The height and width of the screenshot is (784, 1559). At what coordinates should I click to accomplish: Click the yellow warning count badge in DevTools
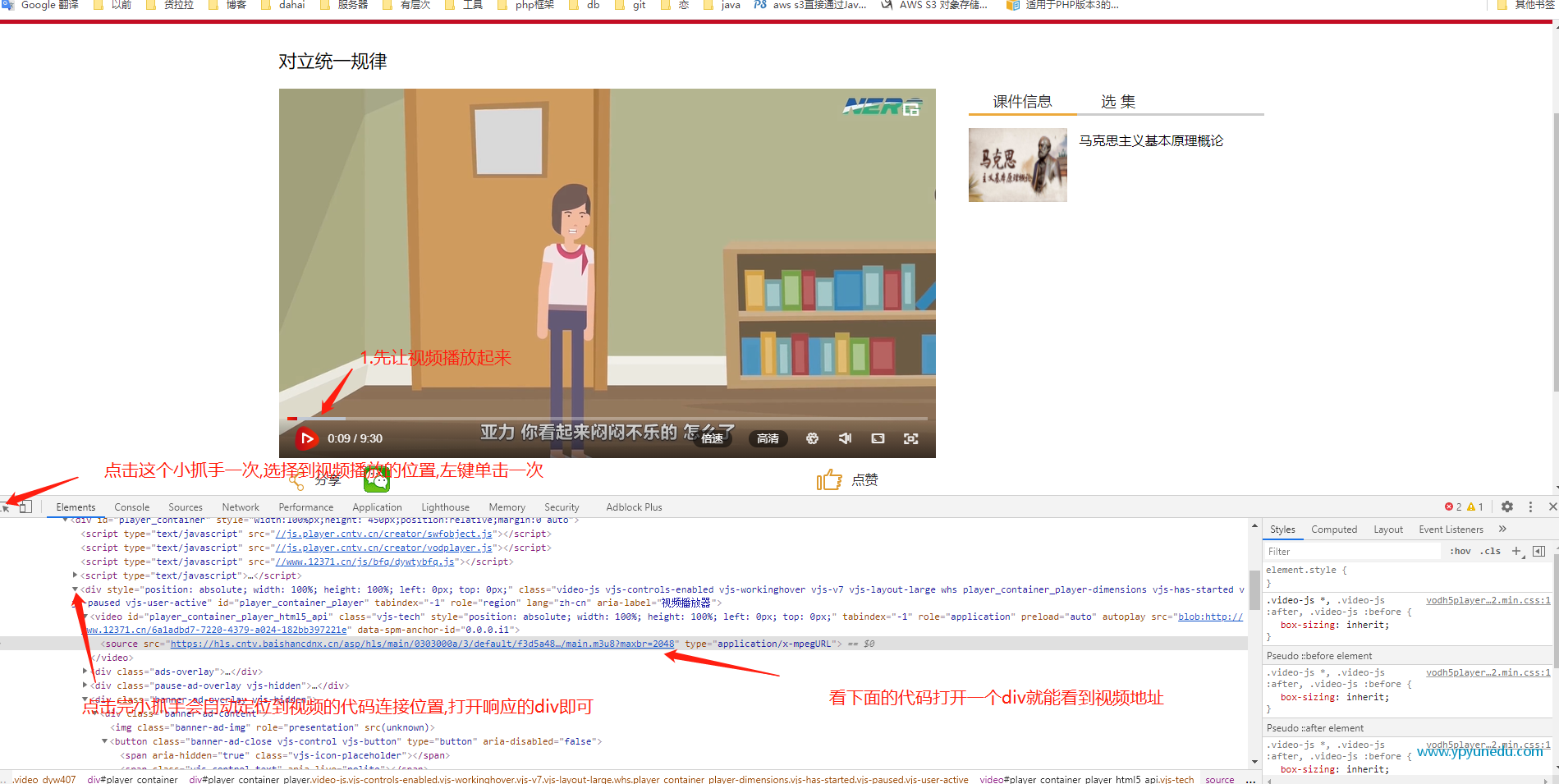[1475, 507]
